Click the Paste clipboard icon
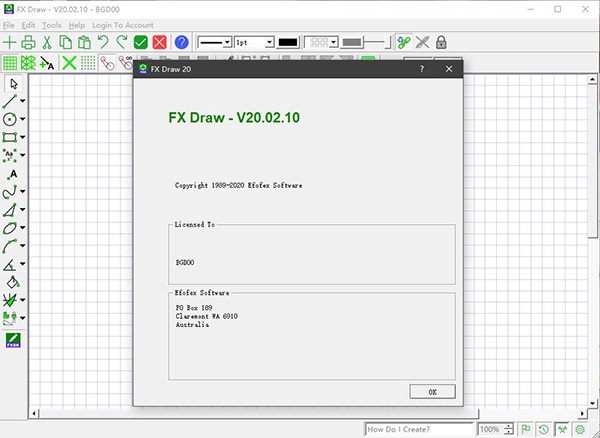This screenshot has height=438, width=600. coord(84,42)
